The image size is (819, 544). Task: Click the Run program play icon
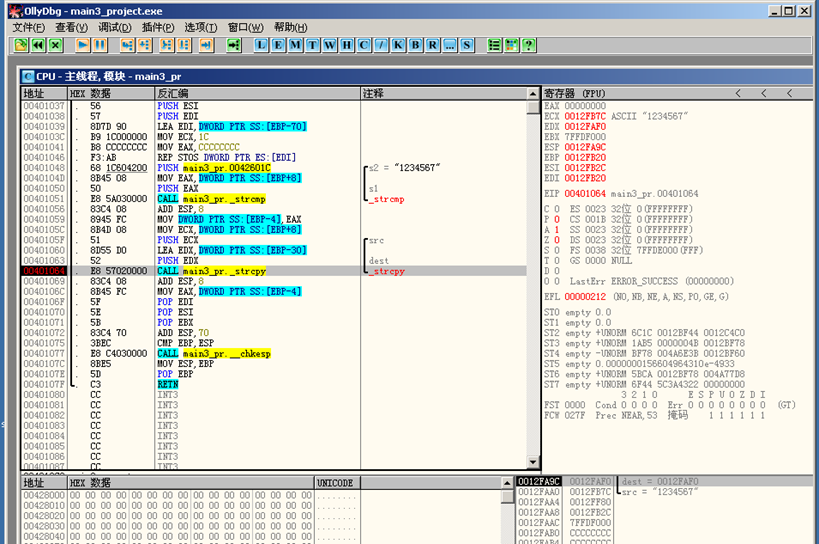[x=83, y=45]
